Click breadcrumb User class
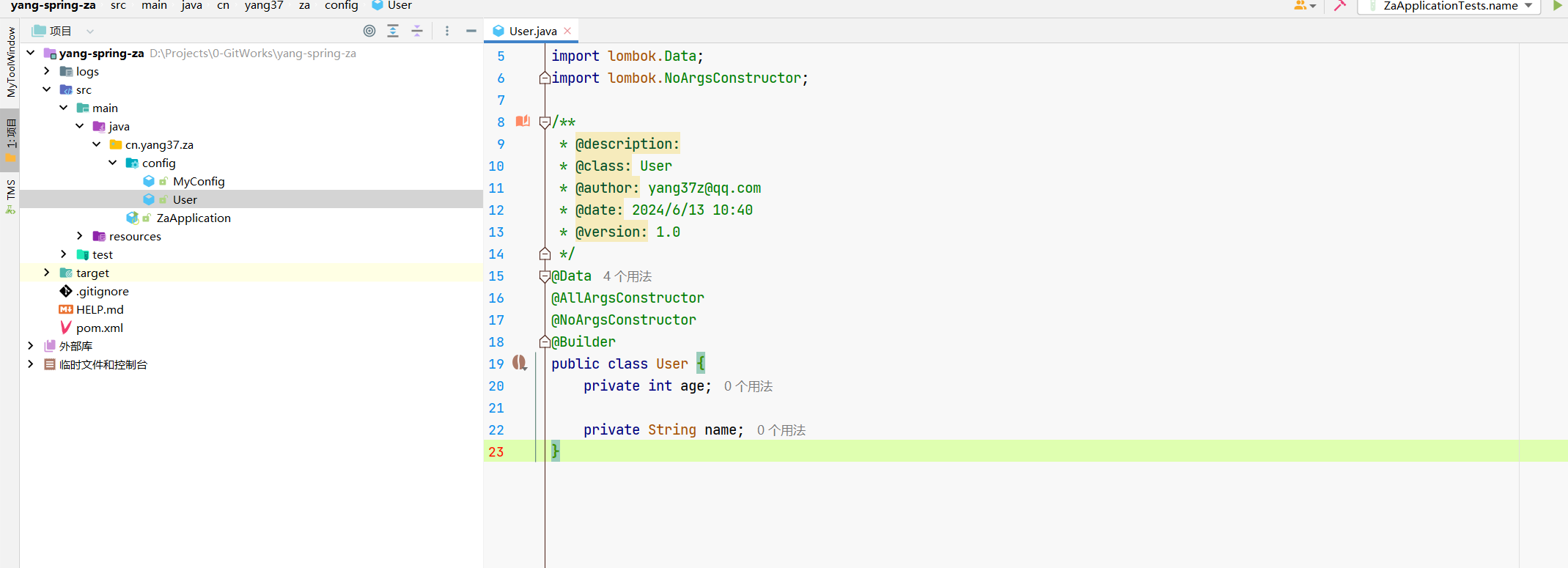1568x568 pixels. pos(392,5)
